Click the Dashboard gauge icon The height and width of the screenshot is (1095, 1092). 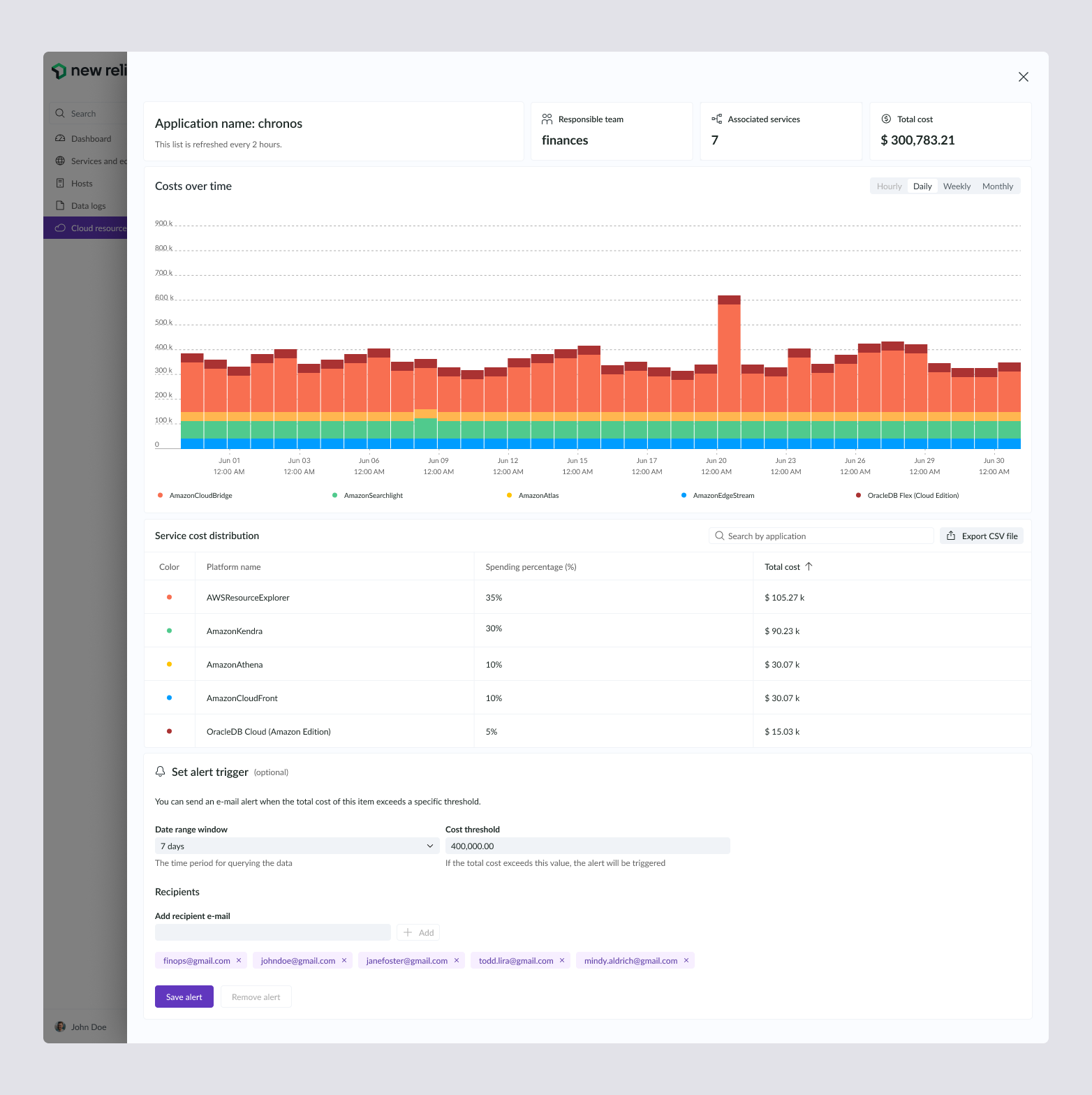click(60, 138)
